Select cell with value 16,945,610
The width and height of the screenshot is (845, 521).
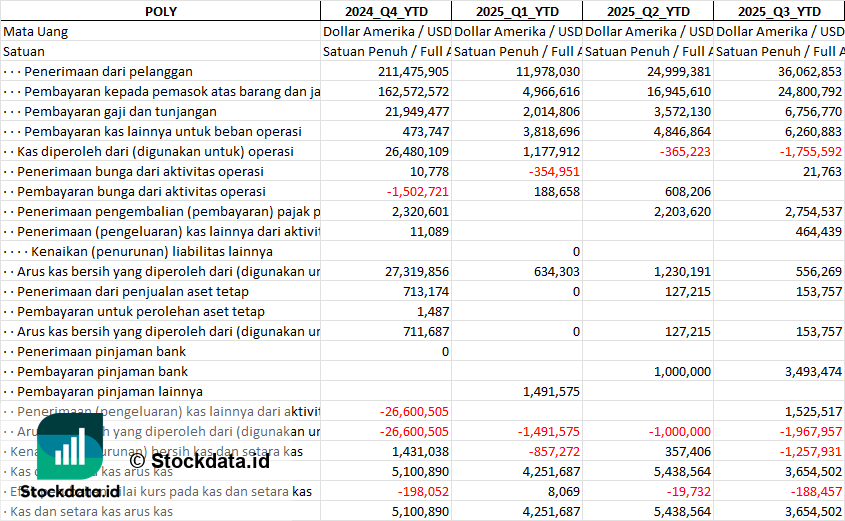[x=648, y=92]
